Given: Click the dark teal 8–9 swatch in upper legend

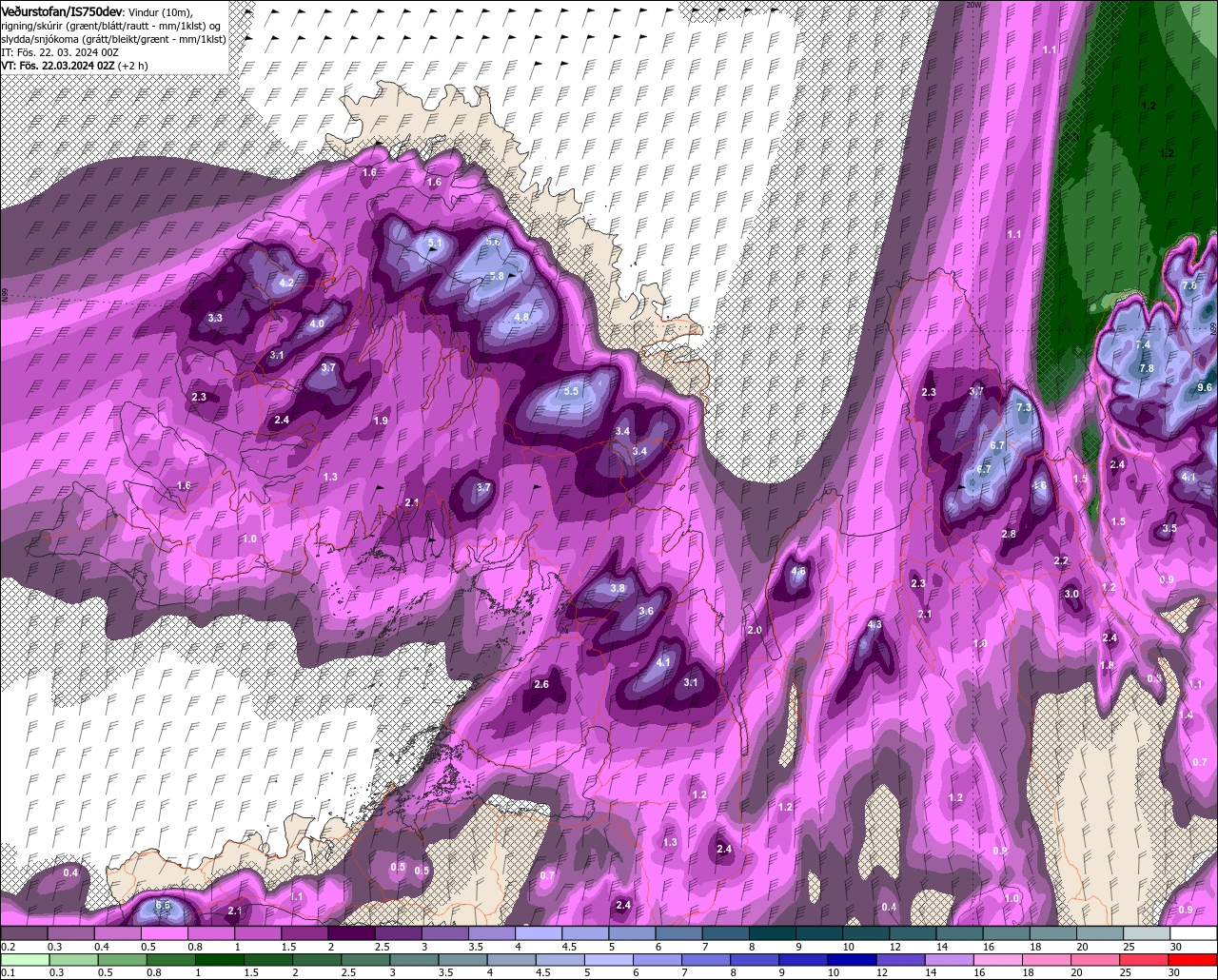Looking at the screenshot, I should click(774, 933).
